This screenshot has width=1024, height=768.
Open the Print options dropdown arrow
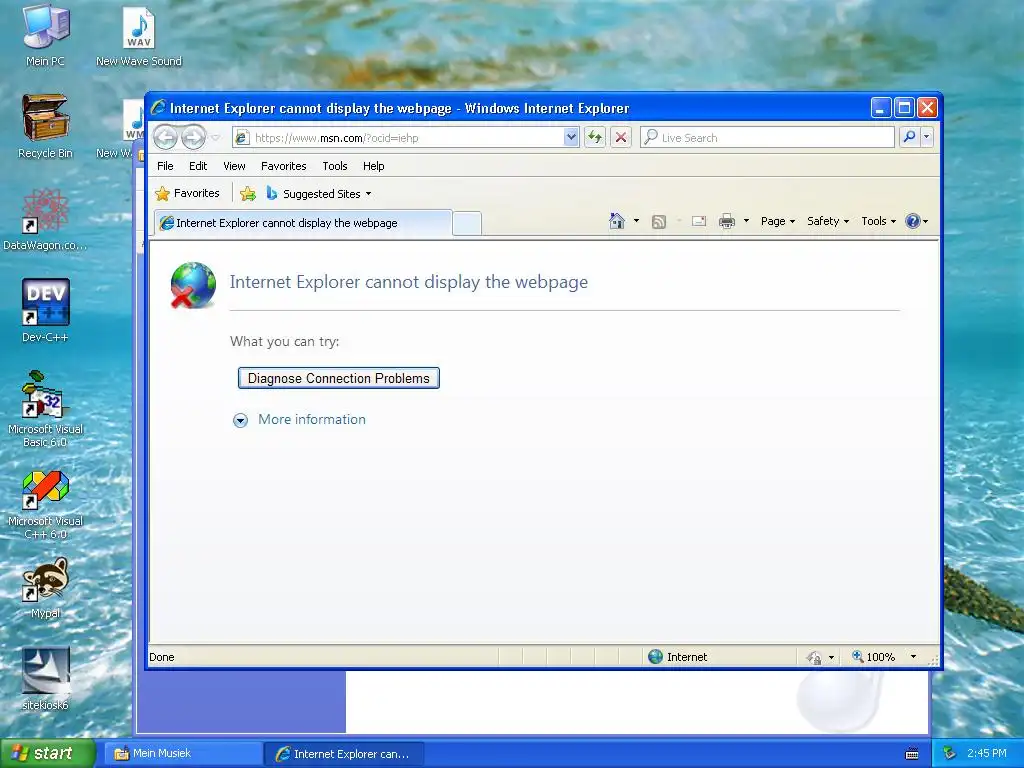coord(746,221)
